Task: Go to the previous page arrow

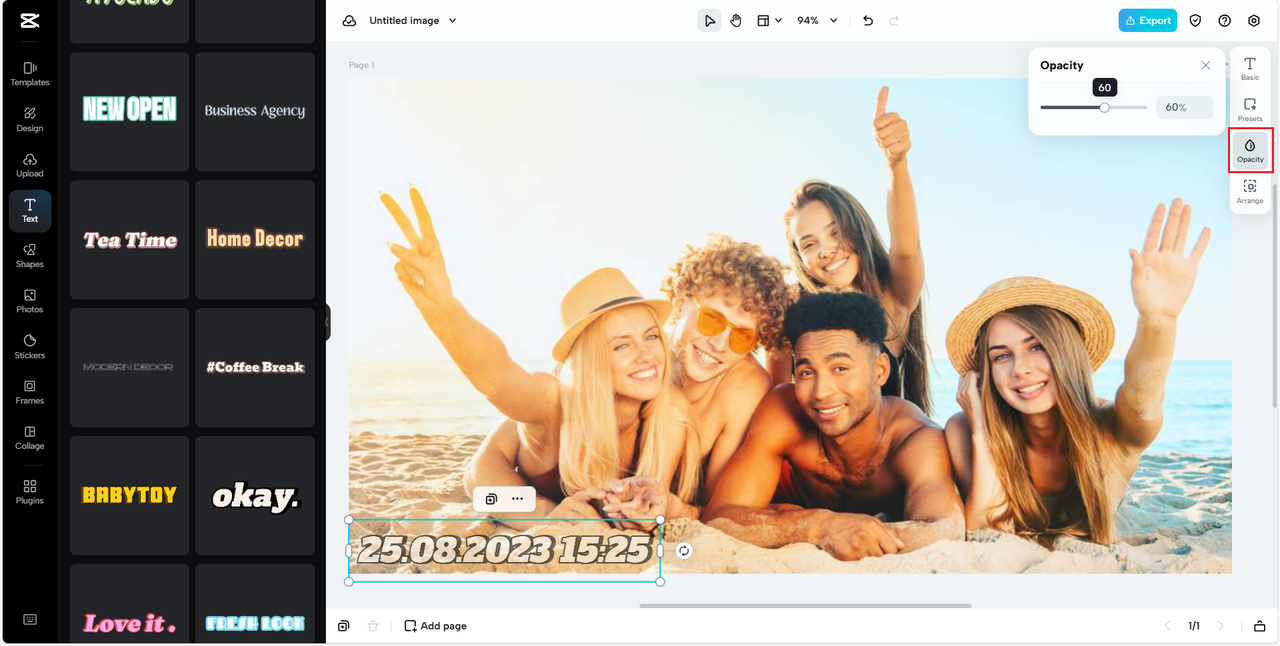Action: [1166, 626]
